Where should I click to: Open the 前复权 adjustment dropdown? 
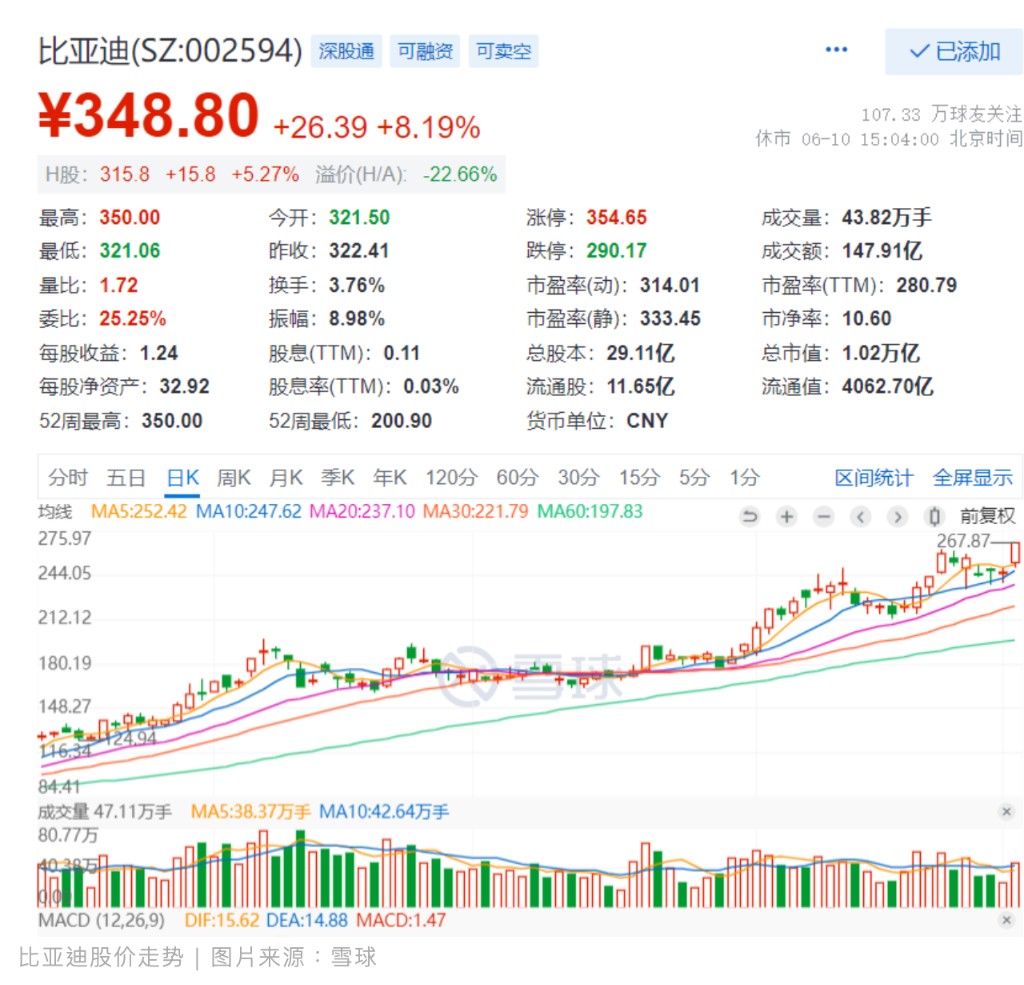pyautogui.click(x=987, y=517)
